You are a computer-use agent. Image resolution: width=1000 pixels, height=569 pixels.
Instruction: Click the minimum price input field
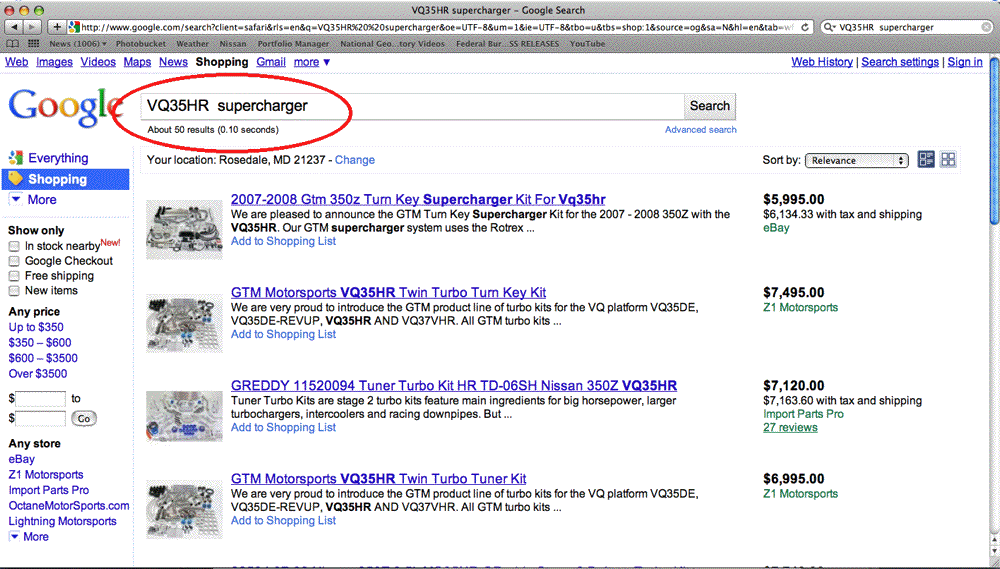coord(42,398)
